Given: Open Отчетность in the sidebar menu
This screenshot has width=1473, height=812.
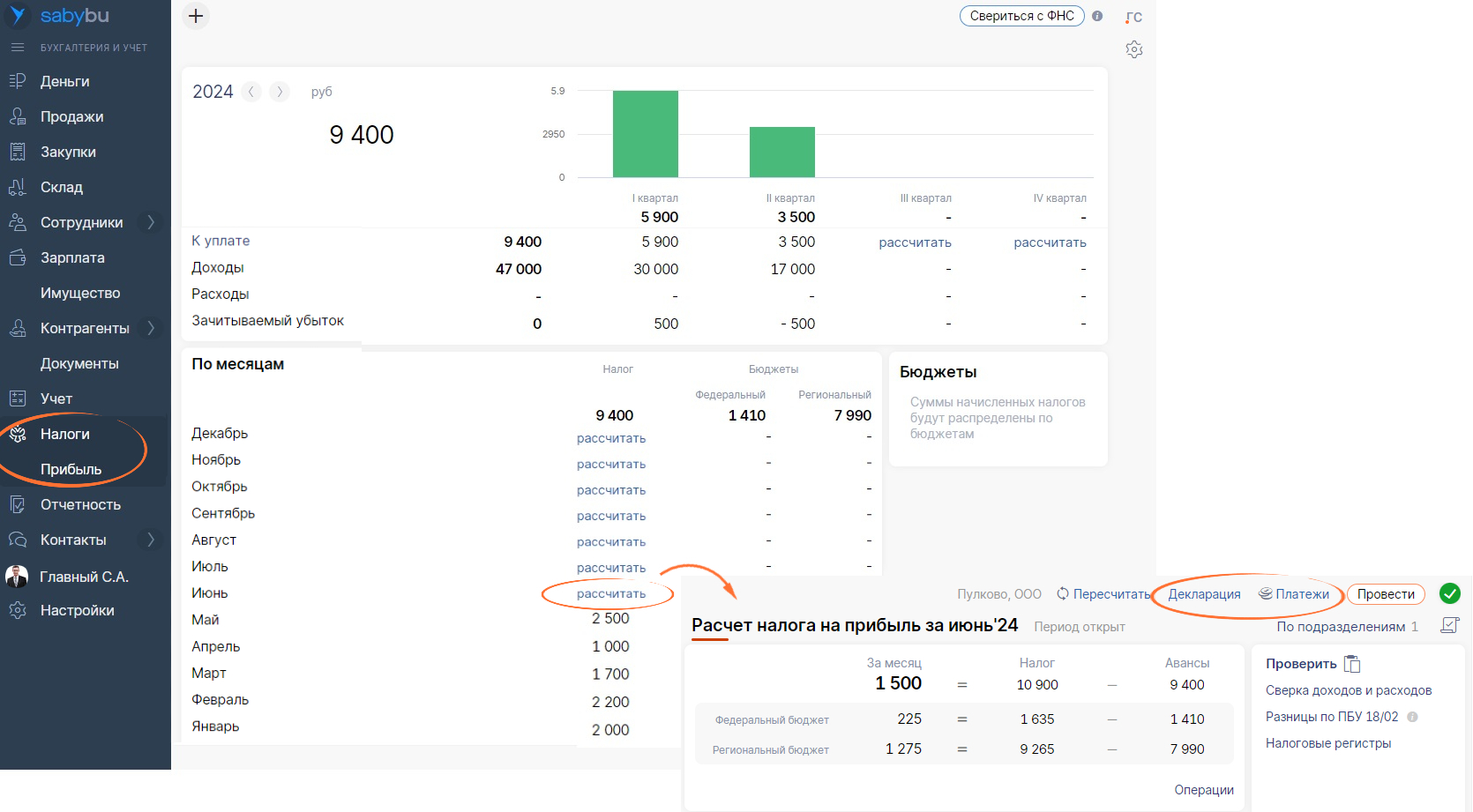Looking at the screenshot, I should [80, 504].
